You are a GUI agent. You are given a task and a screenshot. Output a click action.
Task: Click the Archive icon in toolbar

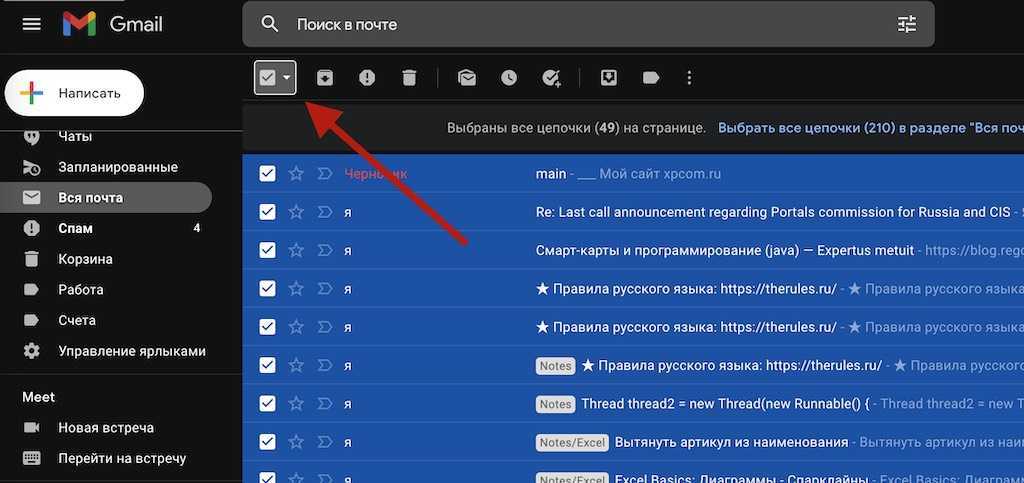tap(324, 78)
